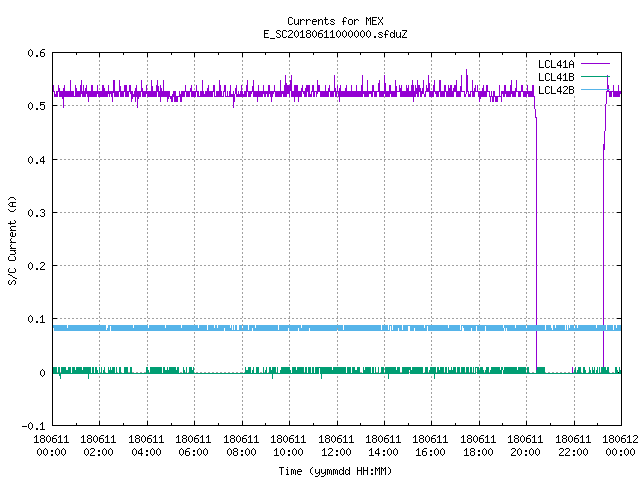
Task: Click the 14:00 time tick label
Action: coord(383,452)
